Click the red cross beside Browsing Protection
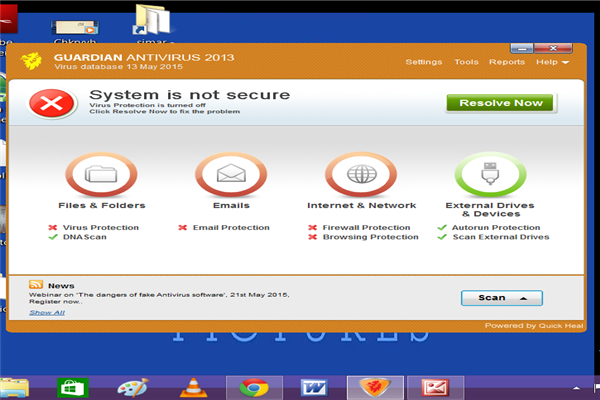The width and height of the screenshot is (600, 400). (313, 237)
